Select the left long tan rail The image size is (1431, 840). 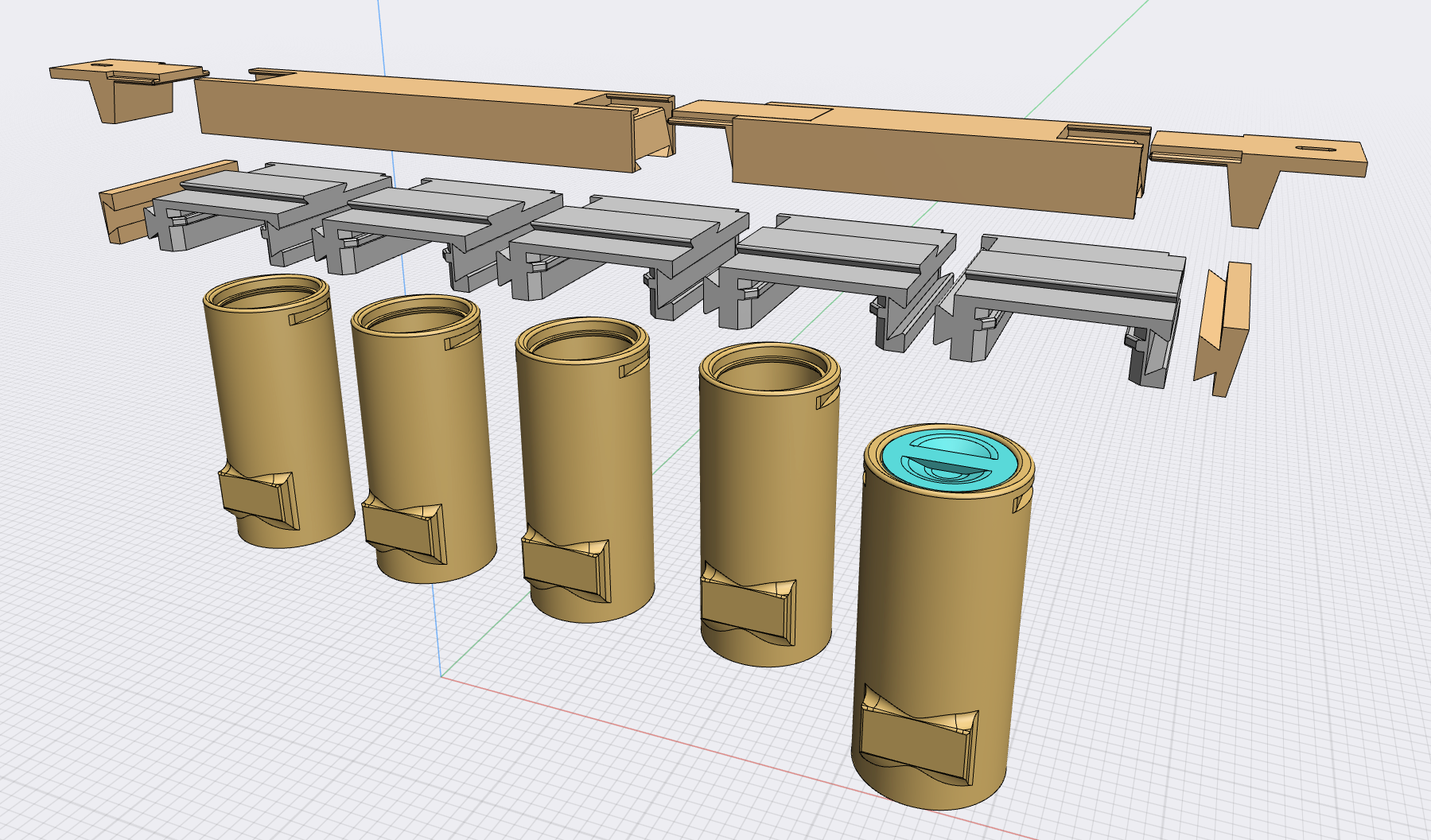[x=434, y=119]
